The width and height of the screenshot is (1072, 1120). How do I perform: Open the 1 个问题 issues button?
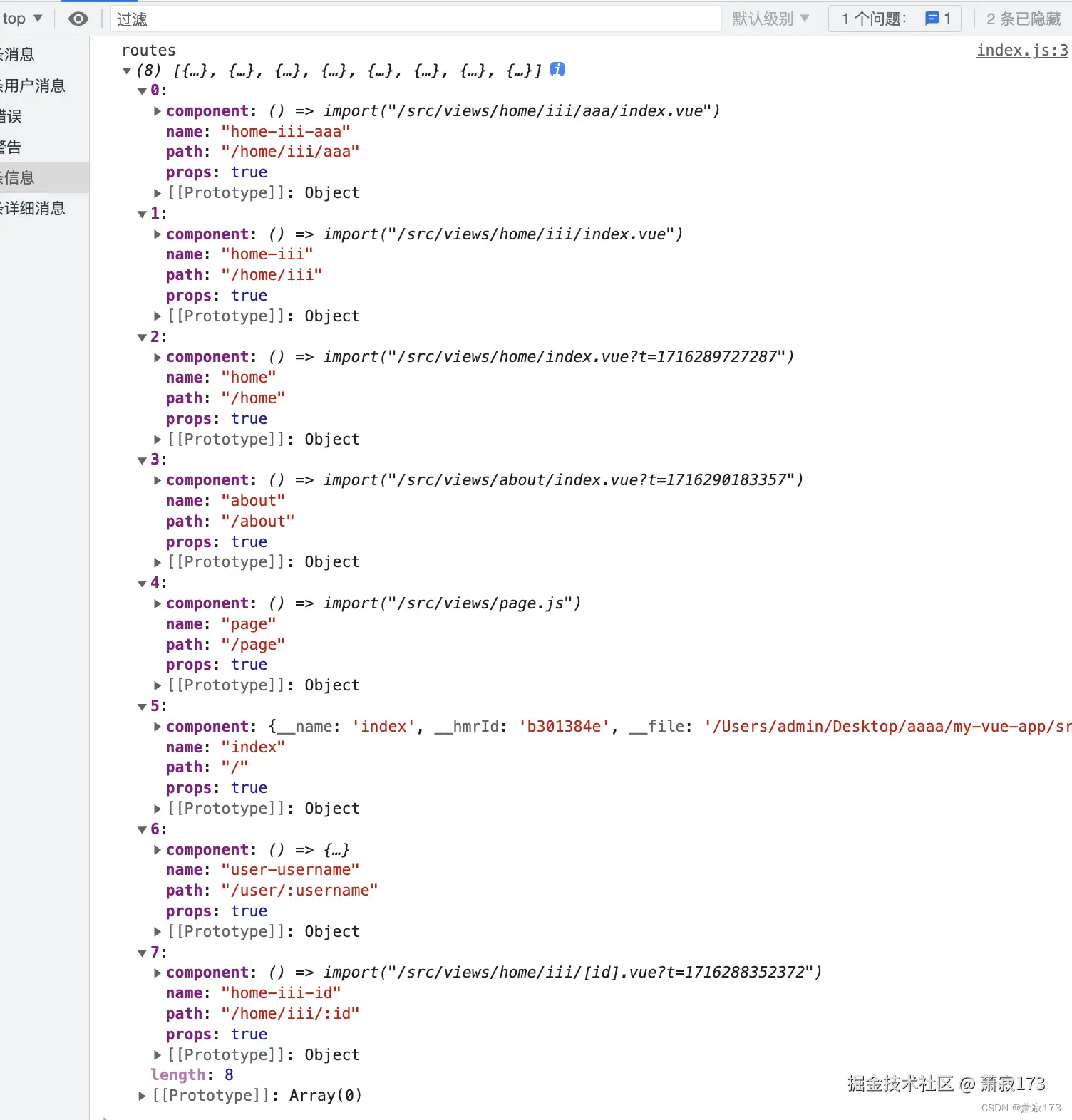[895, 19]
